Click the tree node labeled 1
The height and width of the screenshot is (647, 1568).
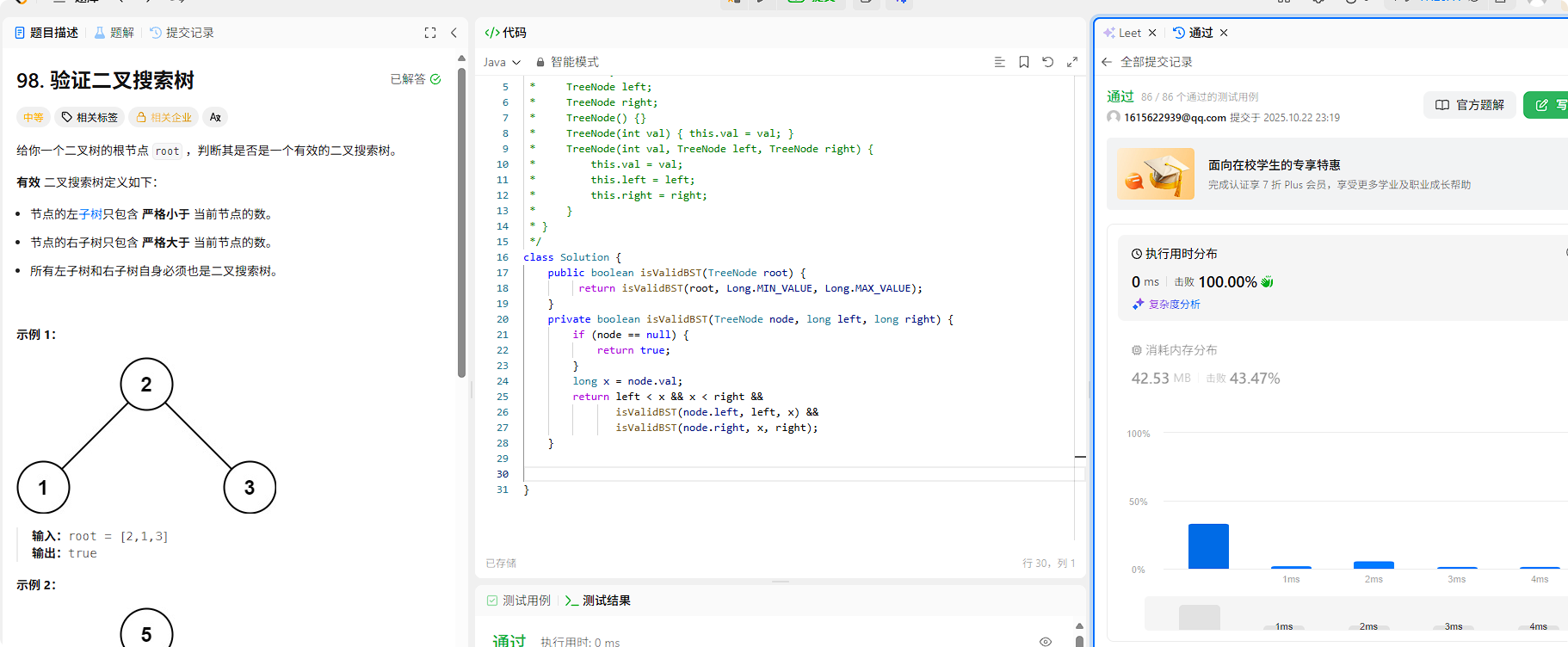pos(43,488)
